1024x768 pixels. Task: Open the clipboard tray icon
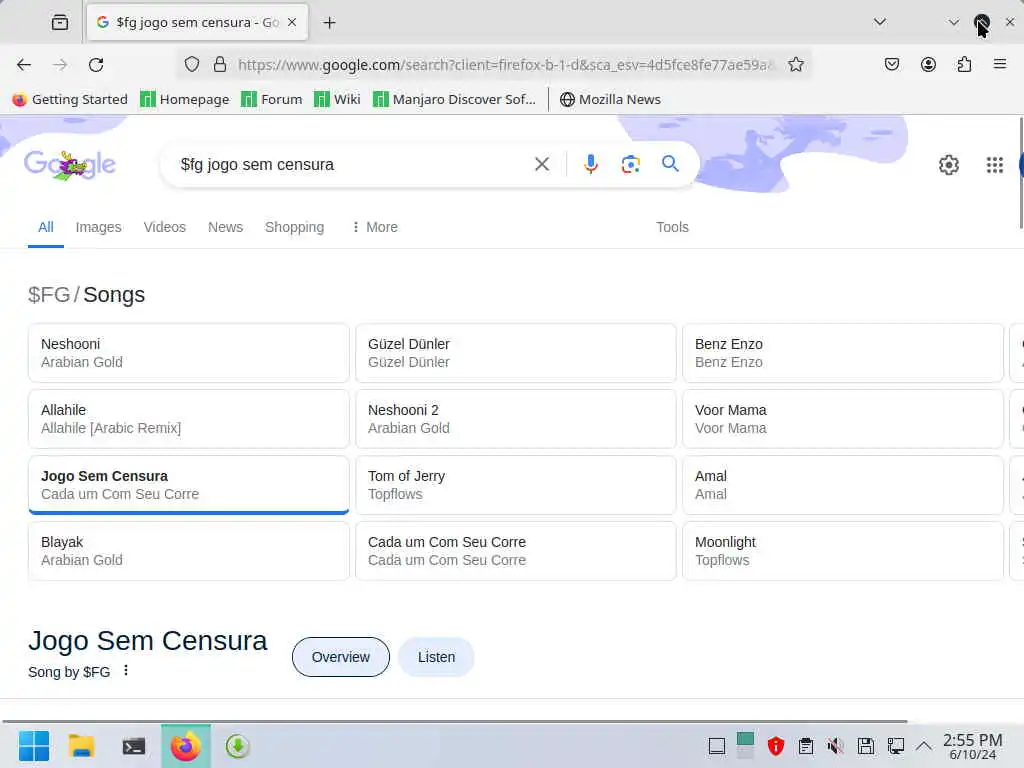806,746
